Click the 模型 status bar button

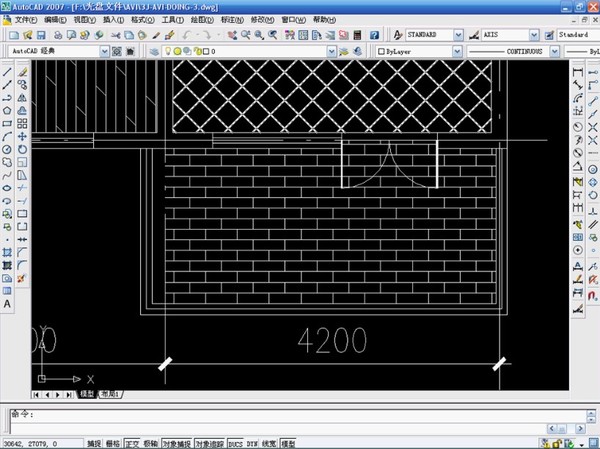pyautogui.click(x=287, y=444)
